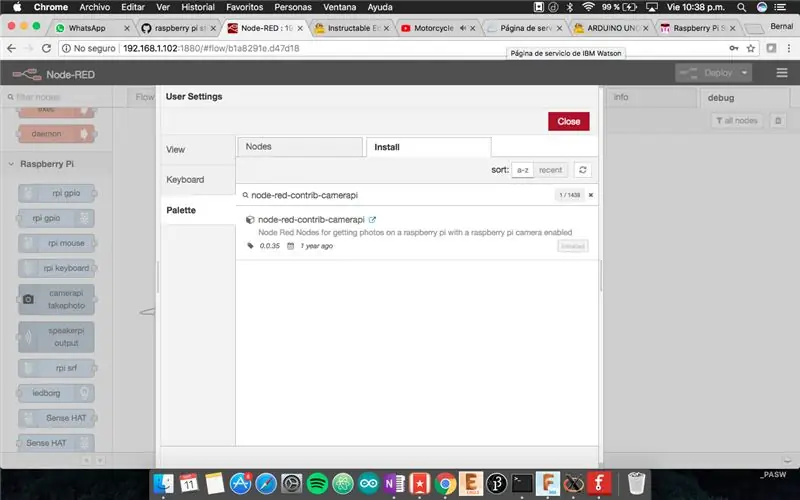The width and height of the screenshot is (800, 500).
Task: Open the View settings section
Action: [x=198, y=149]
